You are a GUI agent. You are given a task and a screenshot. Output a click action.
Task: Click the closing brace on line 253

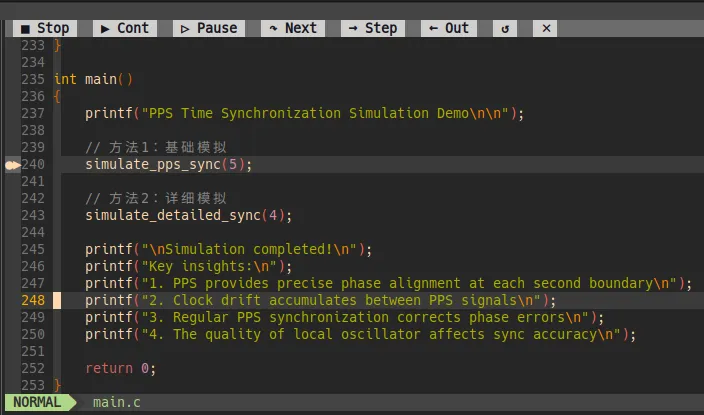point(57,385)
